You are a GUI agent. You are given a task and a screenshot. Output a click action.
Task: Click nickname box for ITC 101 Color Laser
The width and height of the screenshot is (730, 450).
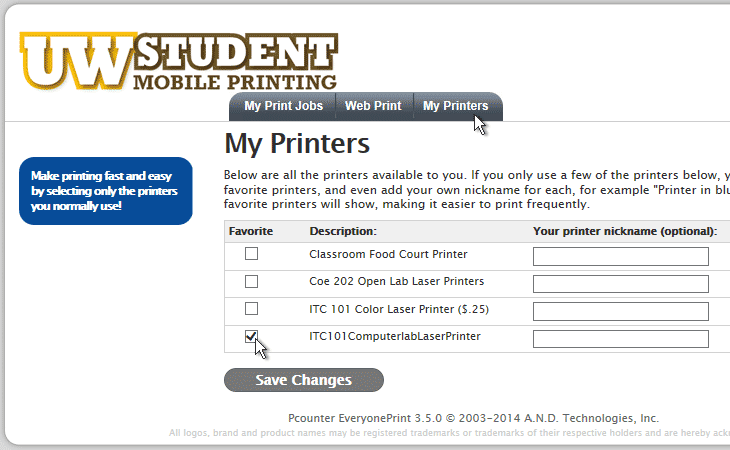click(x=621, y=311)
